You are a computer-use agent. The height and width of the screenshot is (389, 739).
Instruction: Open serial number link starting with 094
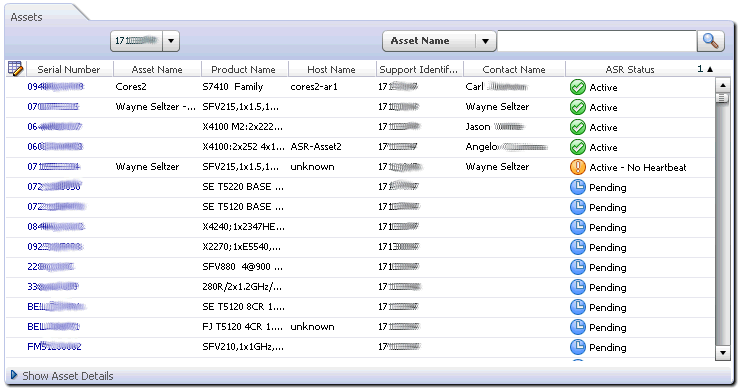[x=55, y=87]
